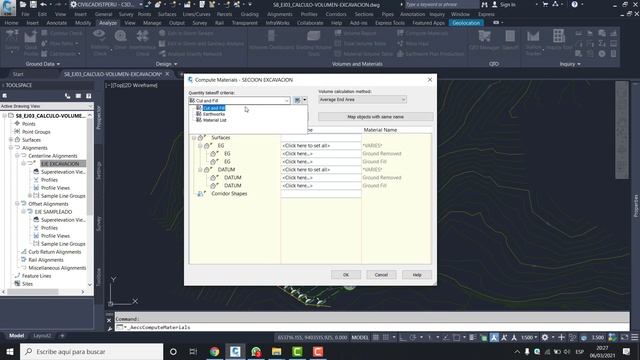Click the Undo arrow in quick access toolbar
The width and height of the screenshot is (640, 360).
pyautogui.click(x=44, y=4)
